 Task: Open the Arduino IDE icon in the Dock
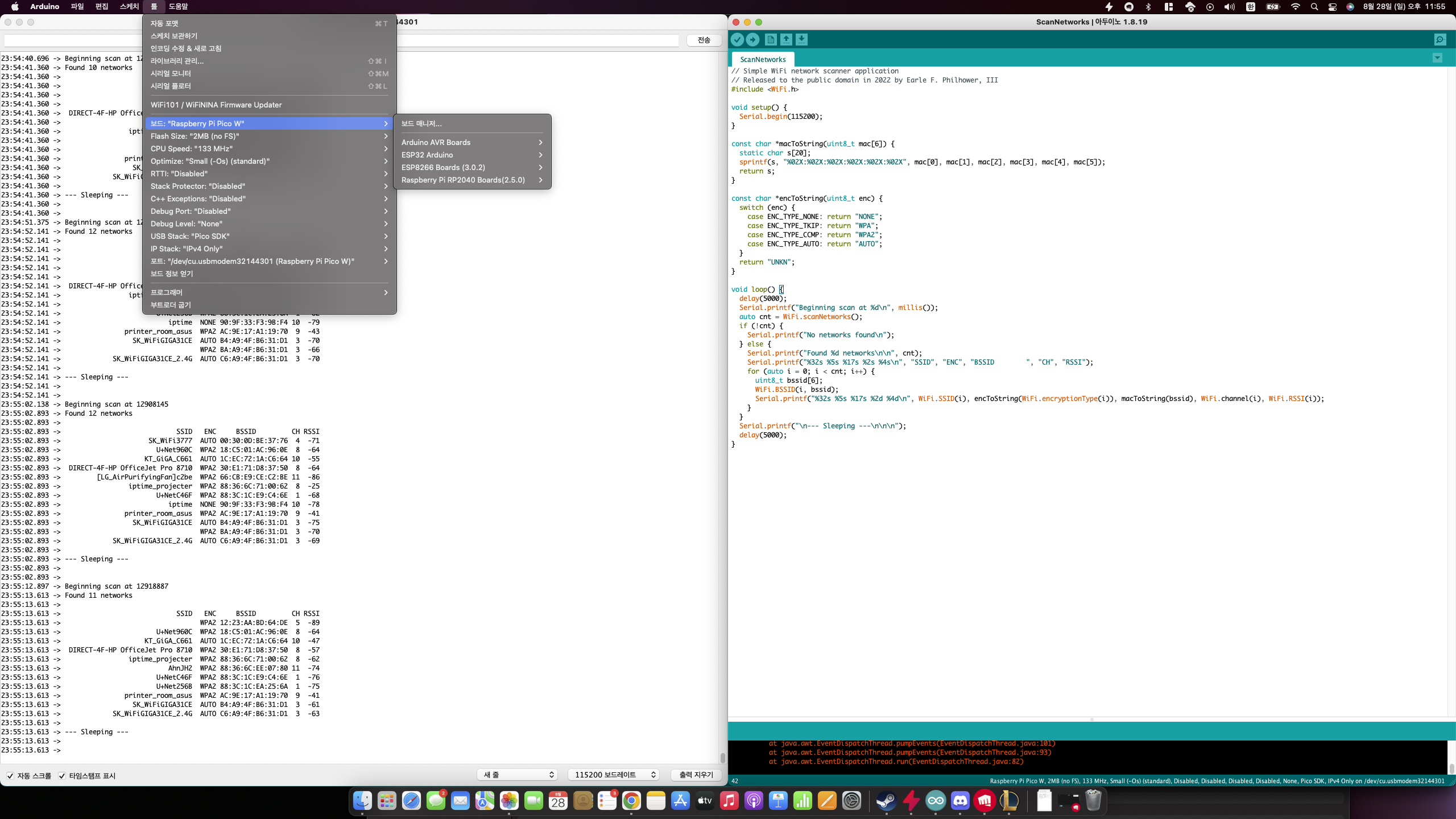coord(936,801)
